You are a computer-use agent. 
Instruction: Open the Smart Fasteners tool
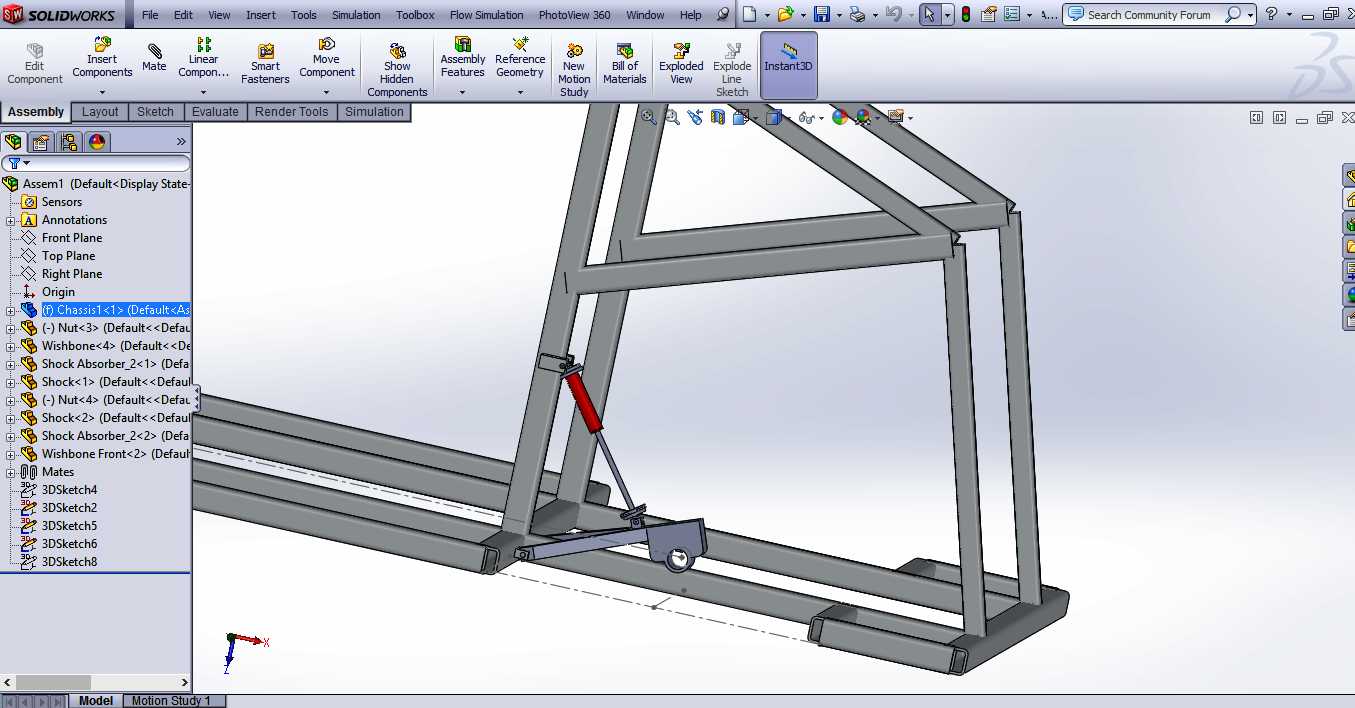click(x=265, y=64)
